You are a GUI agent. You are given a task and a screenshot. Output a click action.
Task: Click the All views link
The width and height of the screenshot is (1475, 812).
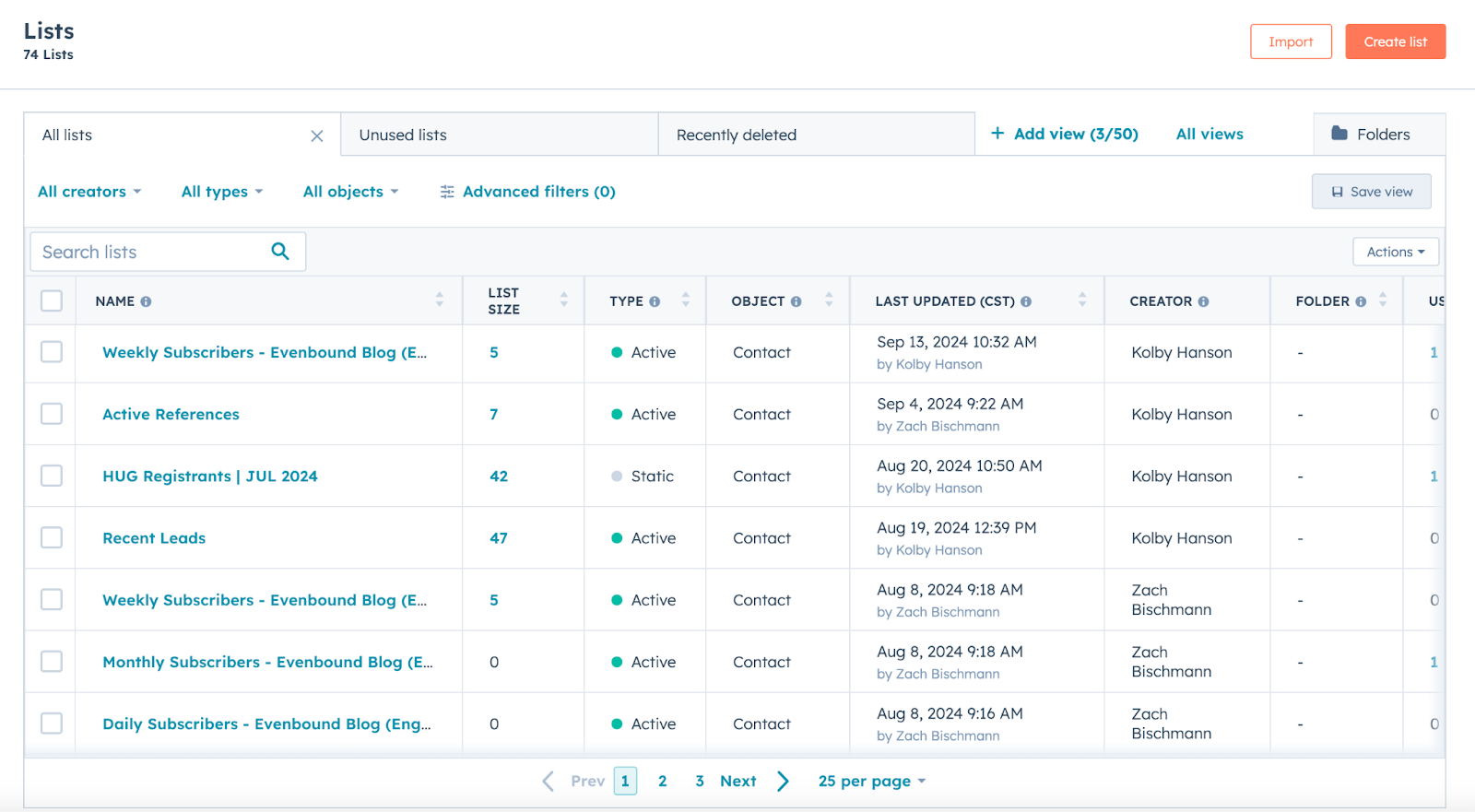[1209, 135]
